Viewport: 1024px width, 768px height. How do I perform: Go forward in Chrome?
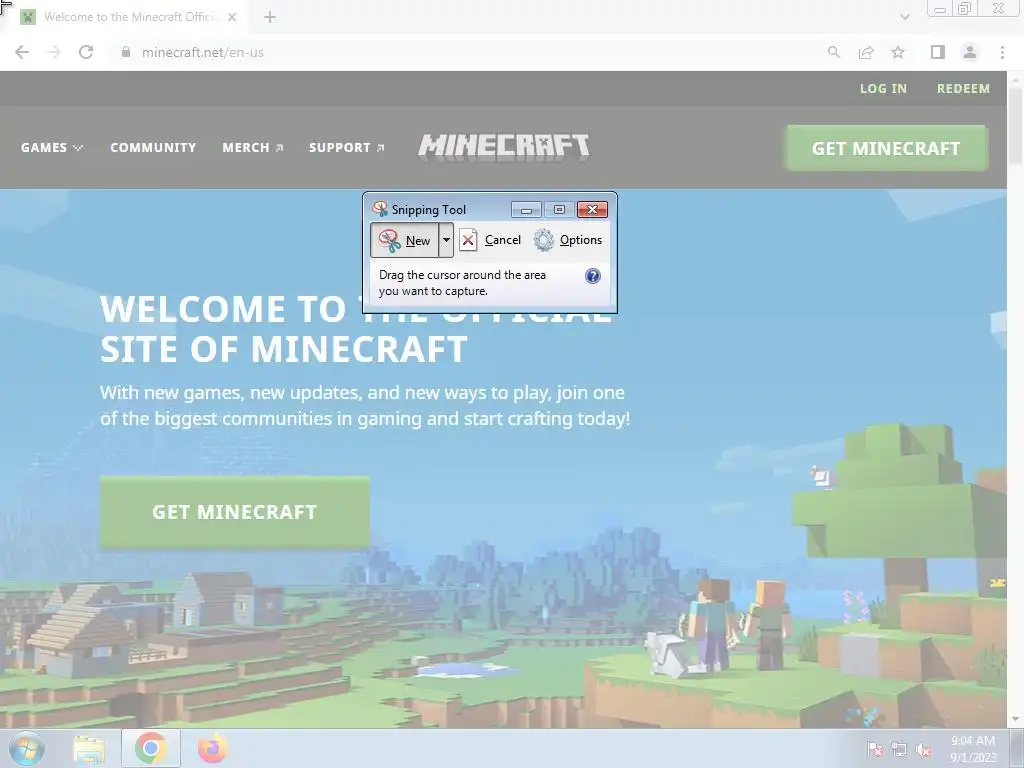coord(54,52)
